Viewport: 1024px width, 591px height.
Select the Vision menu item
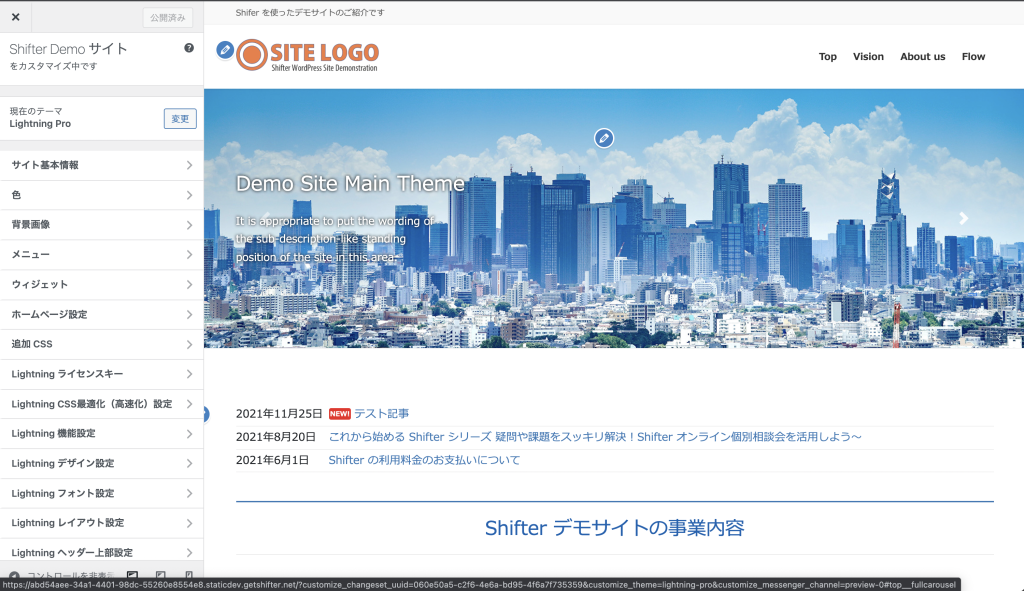click(868, 57)
